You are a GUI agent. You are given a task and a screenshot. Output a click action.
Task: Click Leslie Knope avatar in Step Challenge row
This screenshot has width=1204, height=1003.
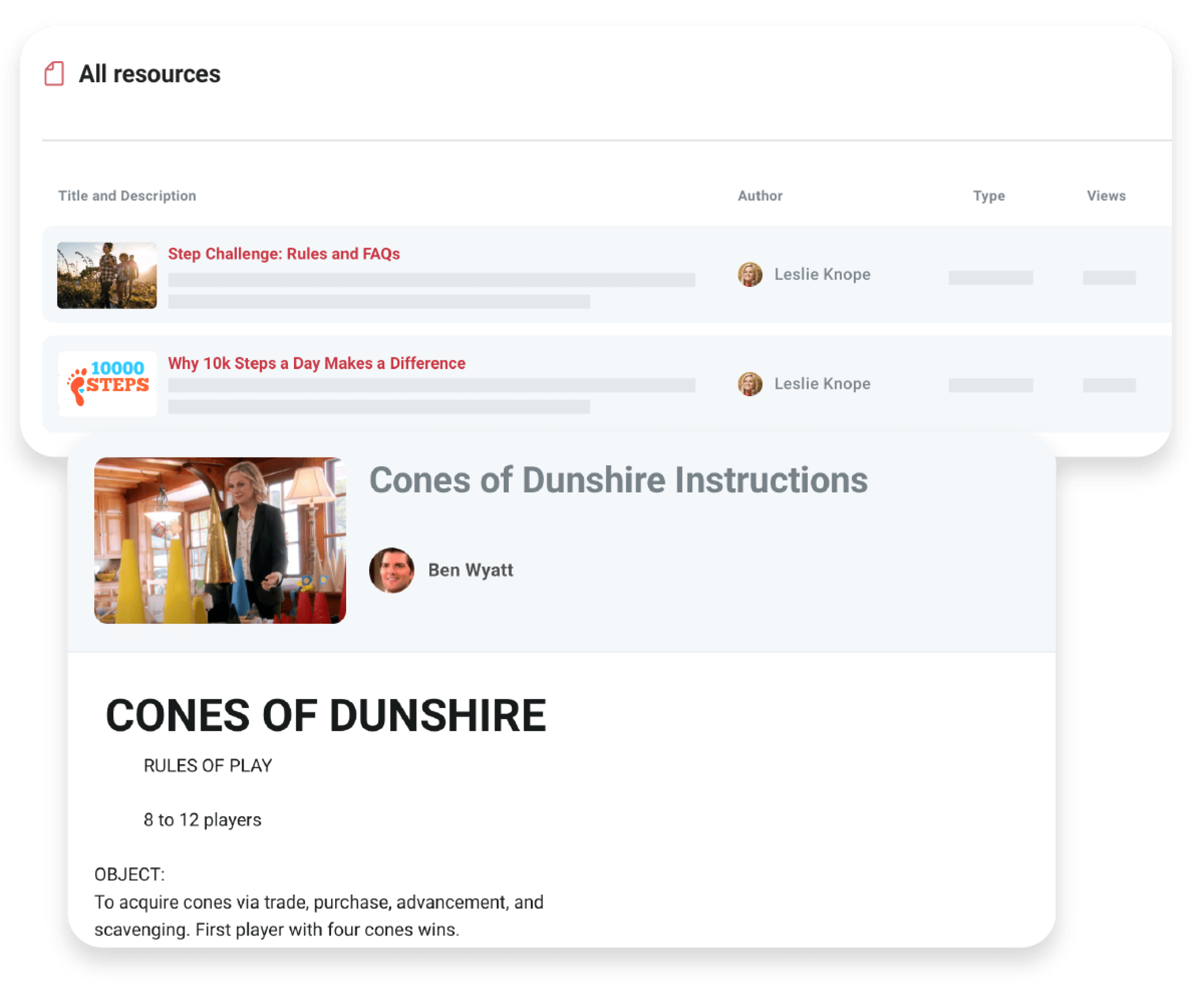pyautogui.click(x=750, y=274)
